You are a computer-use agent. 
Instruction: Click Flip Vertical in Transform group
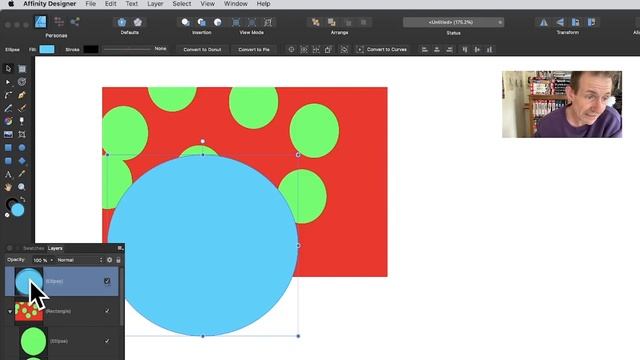[560, 22]
